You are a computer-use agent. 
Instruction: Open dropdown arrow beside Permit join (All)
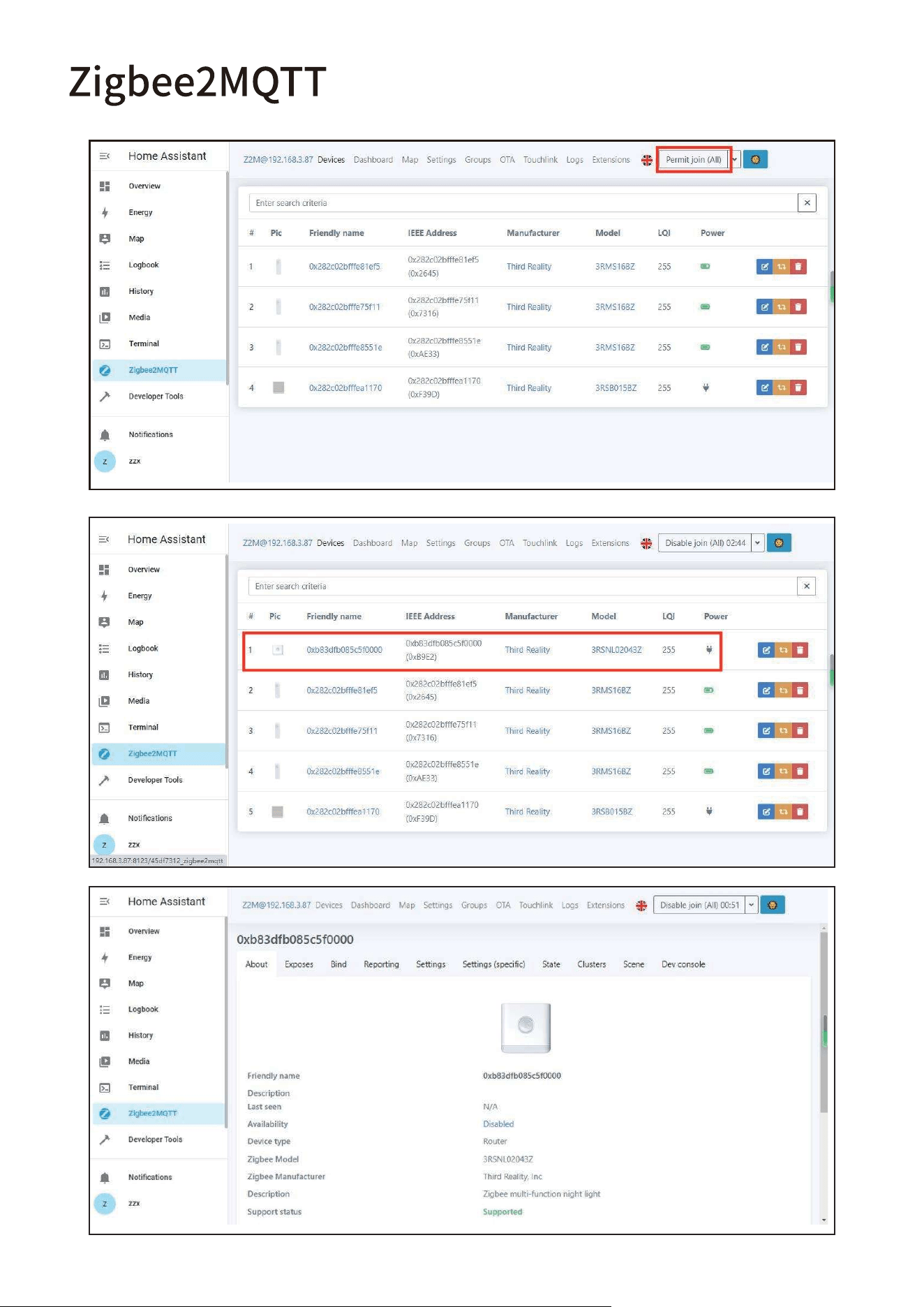pos(734,160)
